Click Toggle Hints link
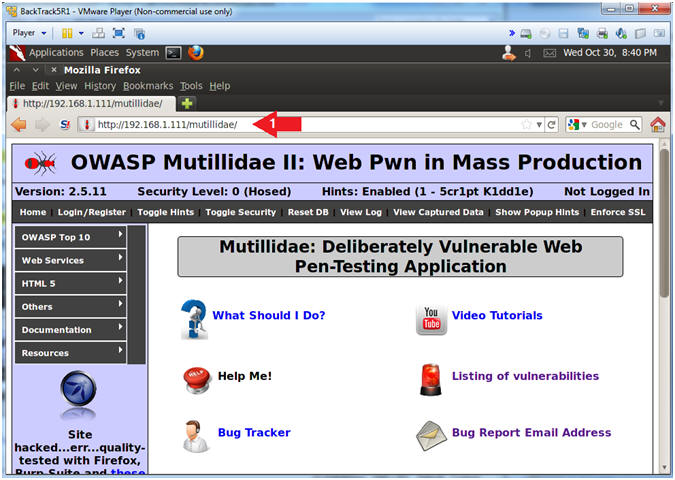 tap(165, 212)
